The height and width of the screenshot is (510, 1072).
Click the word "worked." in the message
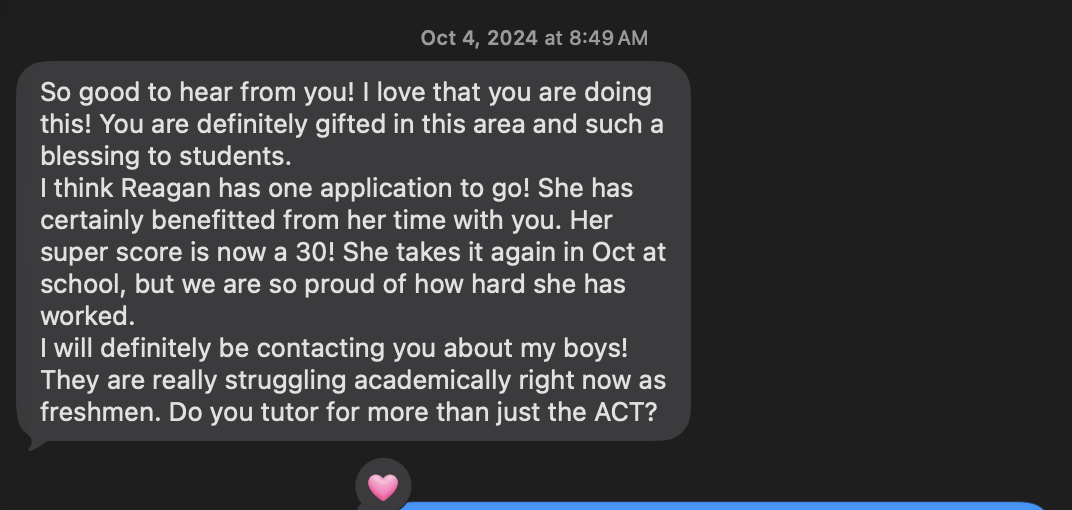(x=86, y=316)
